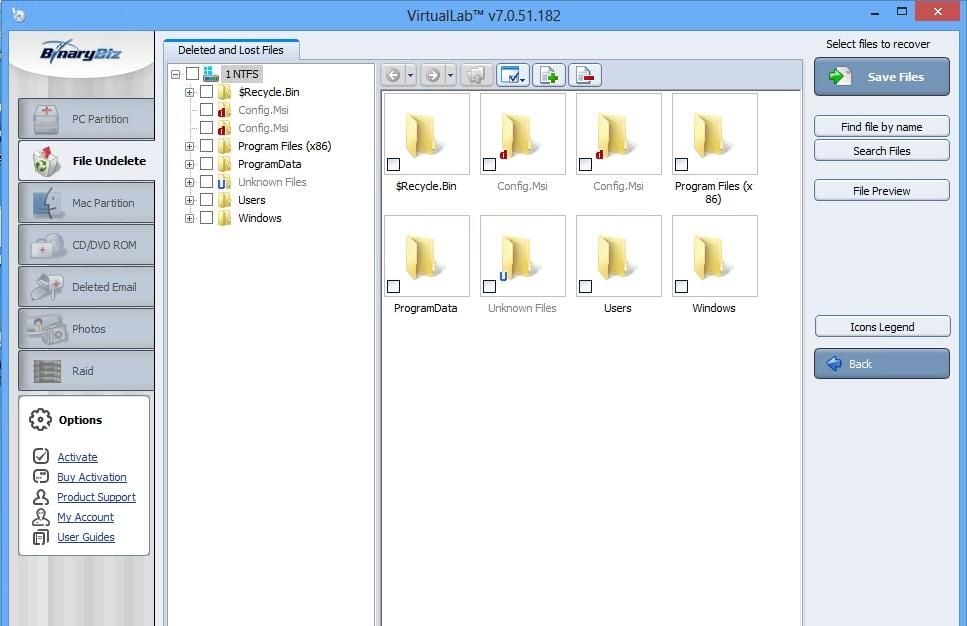Switch to Deleted and Lost Files tab
This screenshot has height=626, width=967.
pyautogui.click(x=231, y=50)
